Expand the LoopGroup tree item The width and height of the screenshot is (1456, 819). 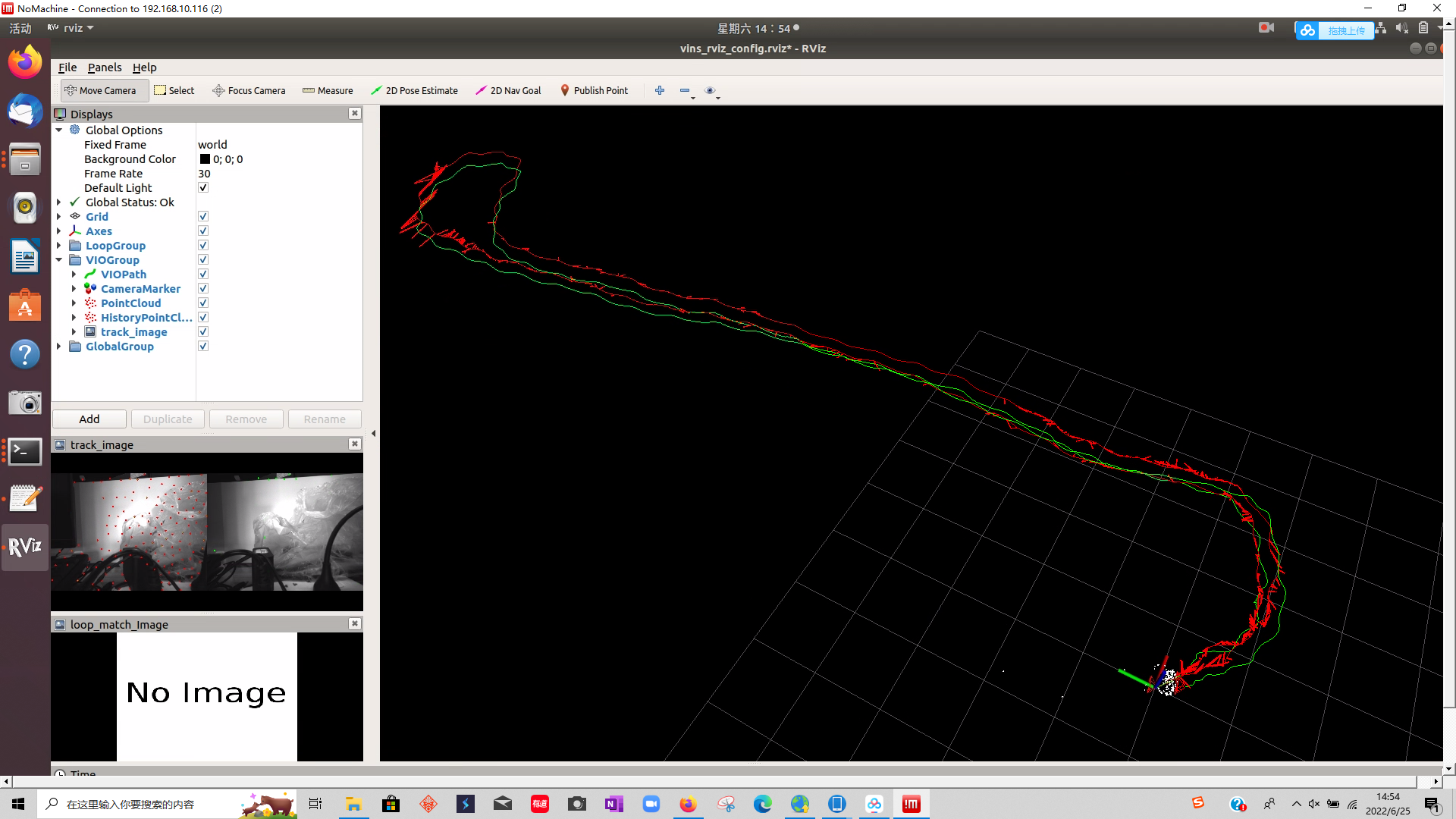(x=59, y=246)
